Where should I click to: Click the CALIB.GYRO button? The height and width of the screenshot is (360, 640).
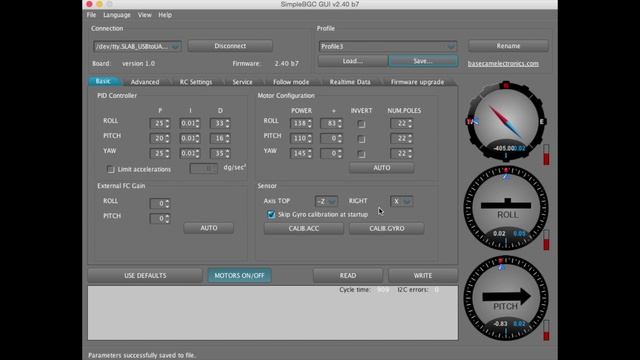click(x=387, y=228)
